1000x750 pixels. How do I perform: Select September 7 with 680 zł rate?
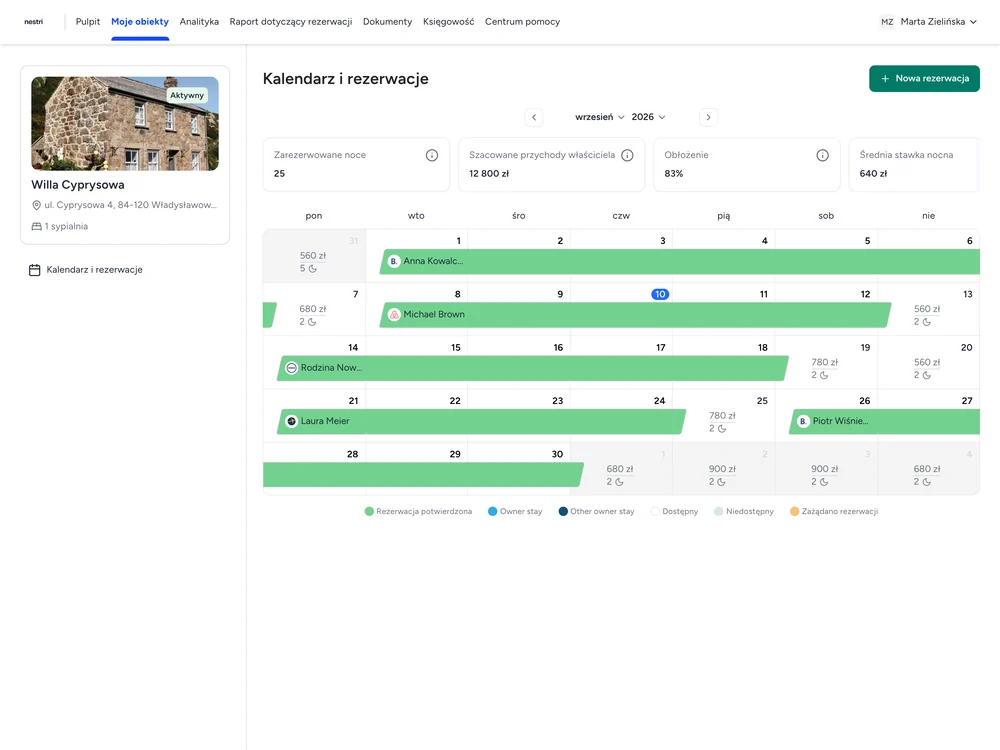pyautogui.click(x=314, y=310)
